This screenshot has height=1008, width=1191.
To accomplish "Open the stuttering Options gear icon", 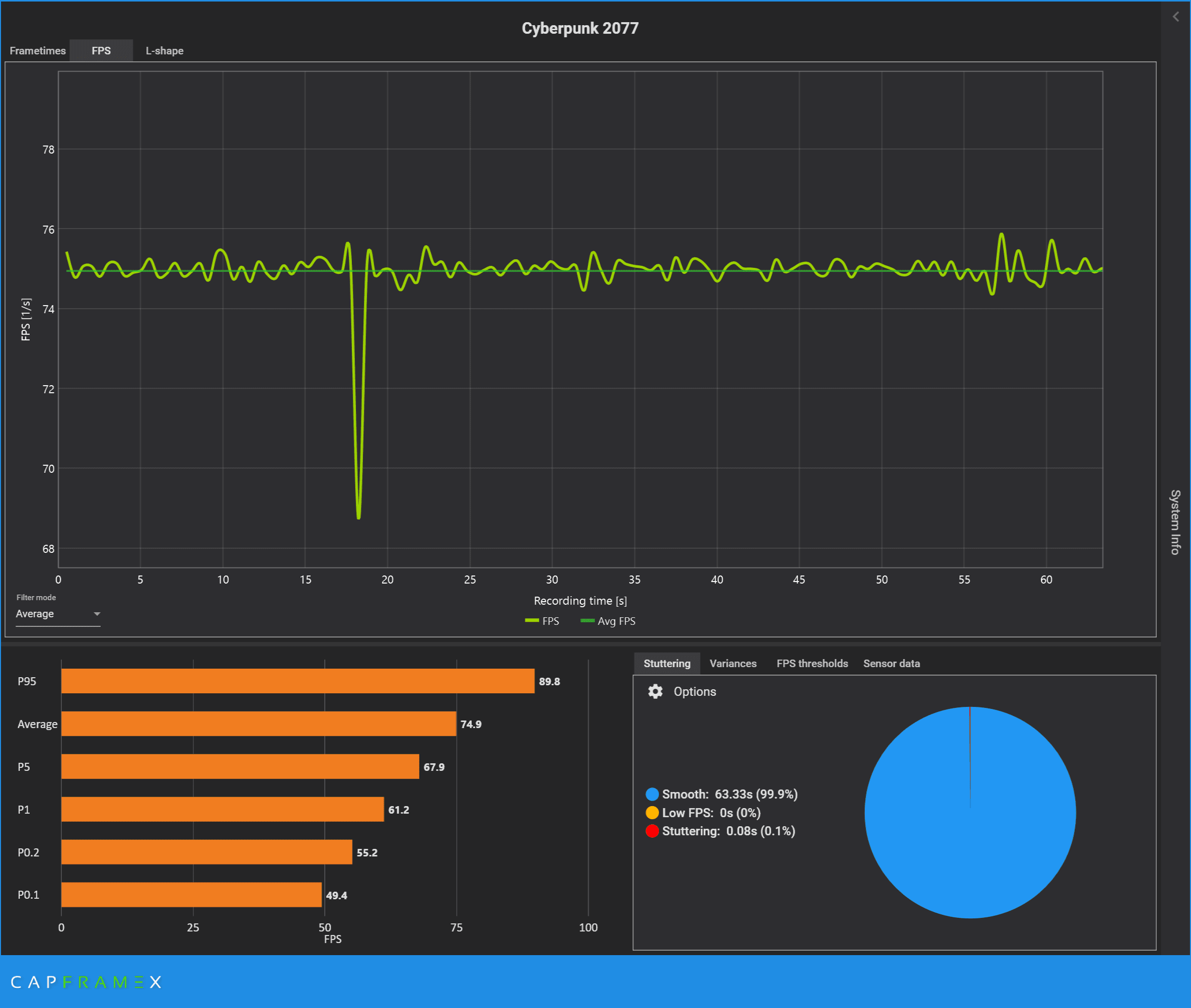I will point(655,691).
